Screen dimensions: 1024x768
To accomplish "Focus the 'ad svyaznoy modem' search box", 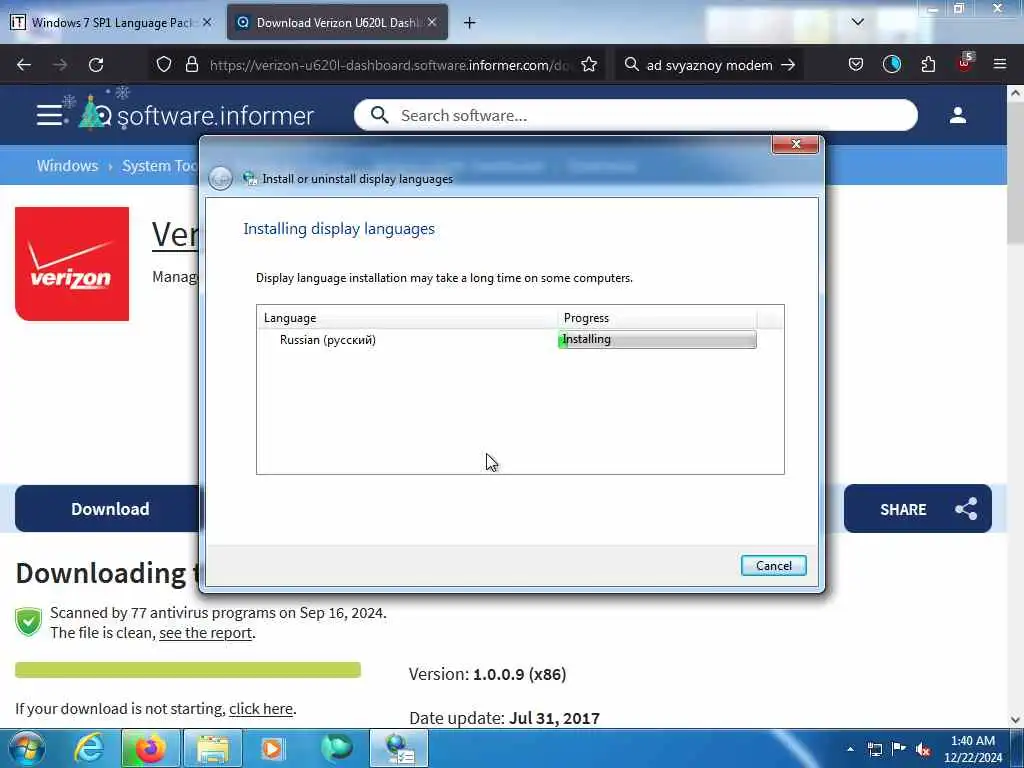I will 709,65.
